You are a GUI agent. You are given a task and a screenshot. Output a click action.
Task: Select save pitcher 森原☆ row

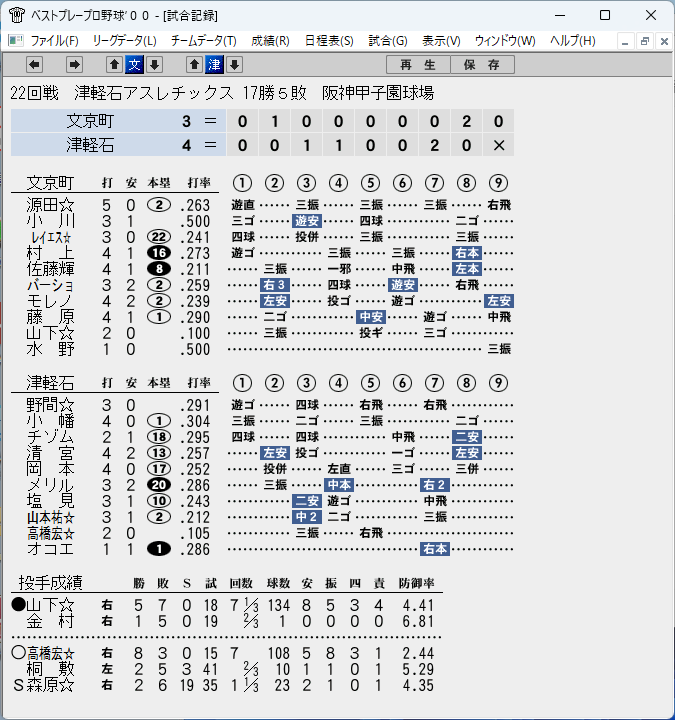pyautogui.click(x=223, y=686)
